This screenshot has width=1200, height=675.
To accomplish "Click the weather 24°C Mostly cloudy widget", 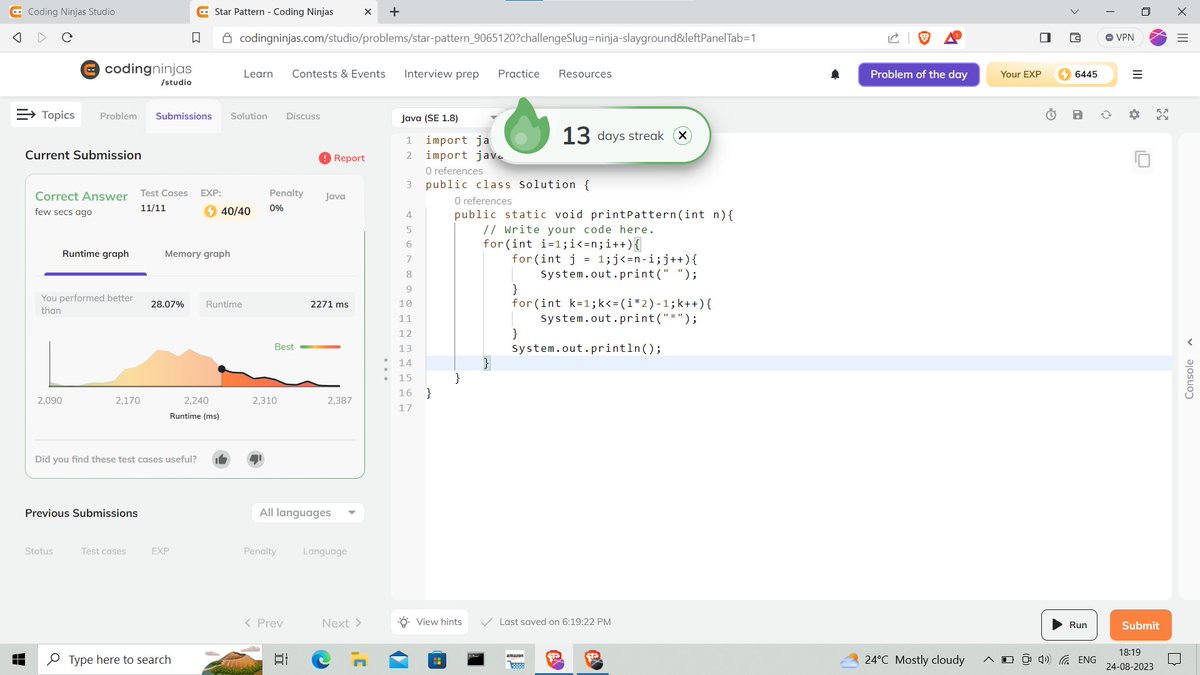I will tap(902, 660).
